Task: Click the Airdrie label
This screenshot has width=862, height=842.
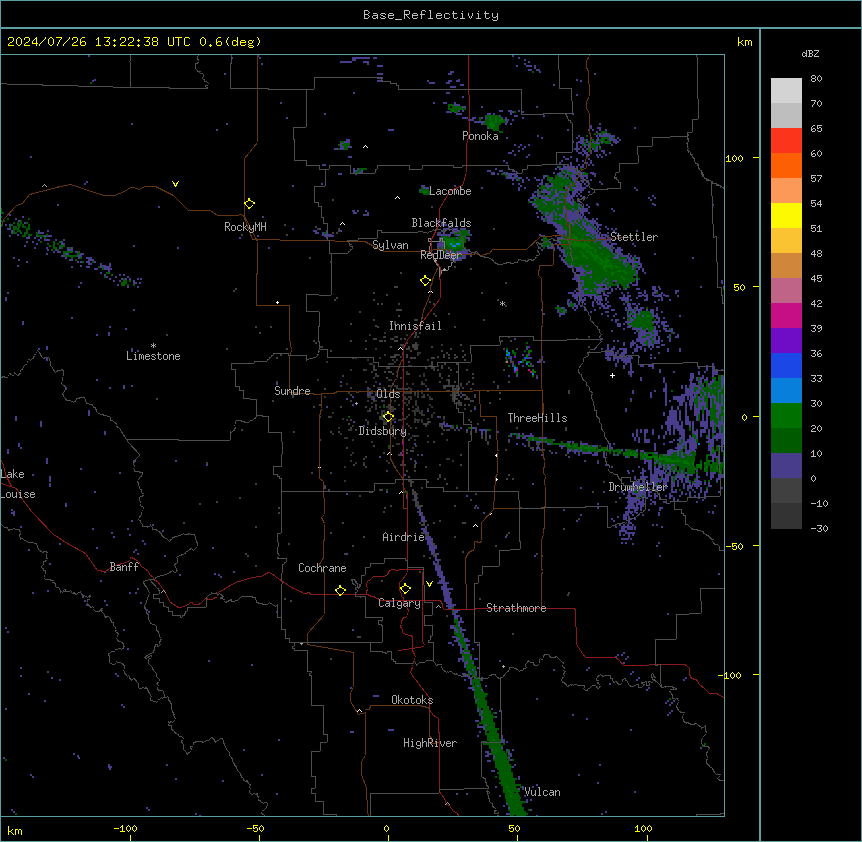Action: [403, 537]
